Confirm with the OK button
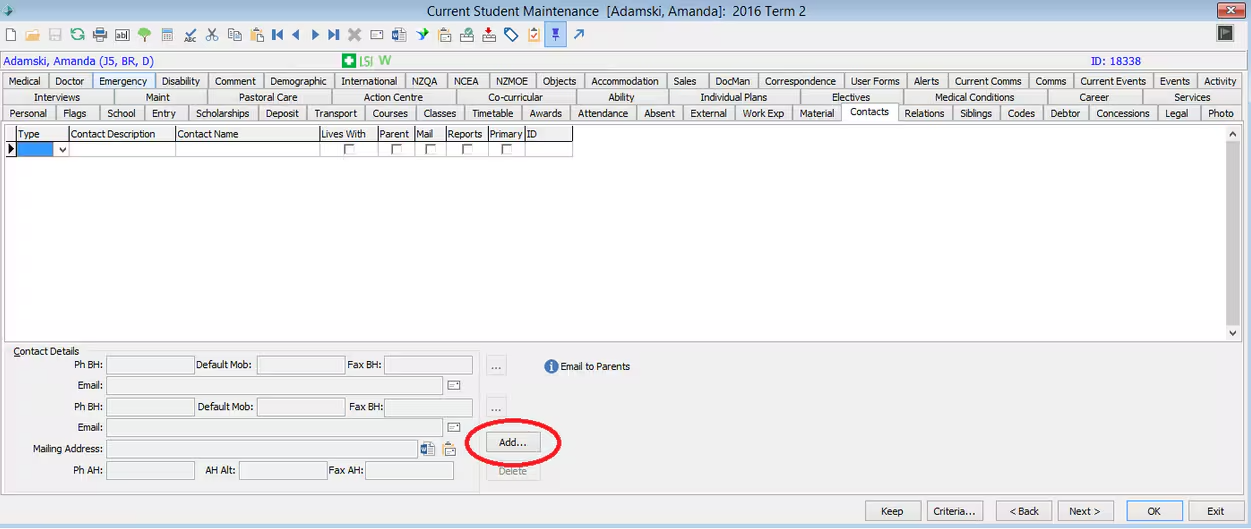Viewport: 1251px width, 529px height. coord(1154,511)
